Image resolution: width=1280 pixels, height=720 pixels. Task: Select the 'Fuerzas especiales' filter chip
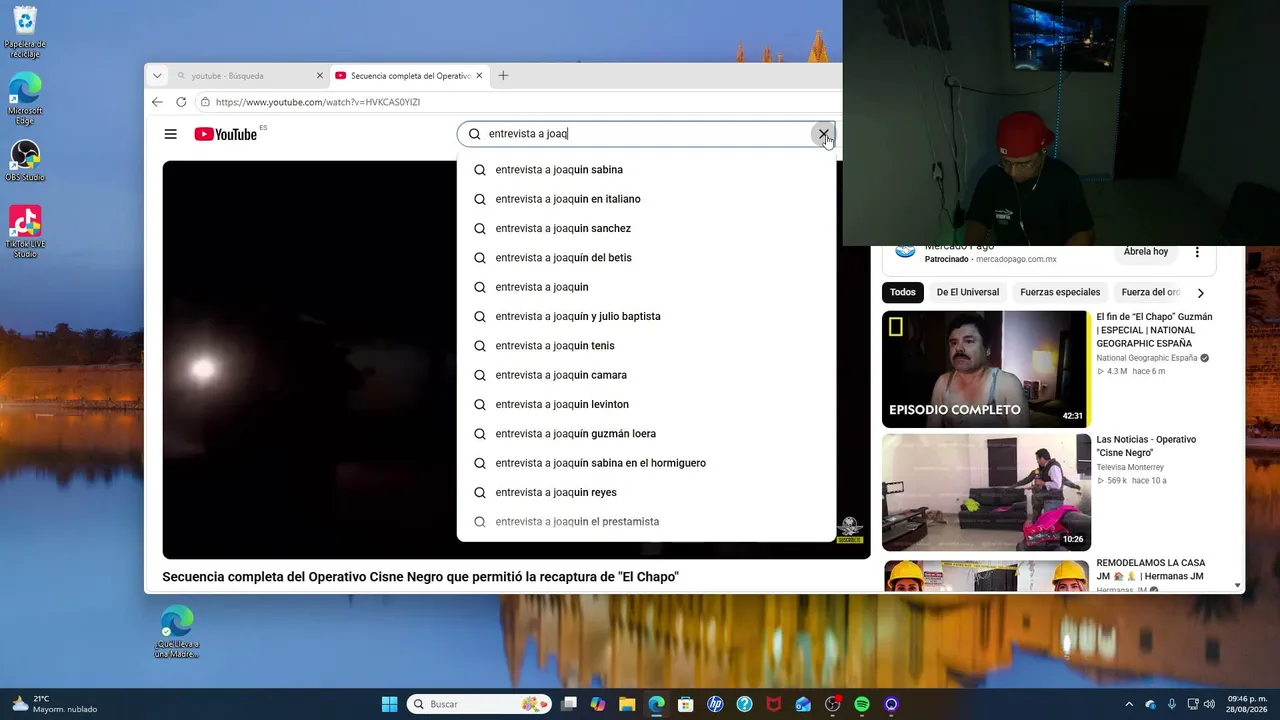[x=1060, y=292]
